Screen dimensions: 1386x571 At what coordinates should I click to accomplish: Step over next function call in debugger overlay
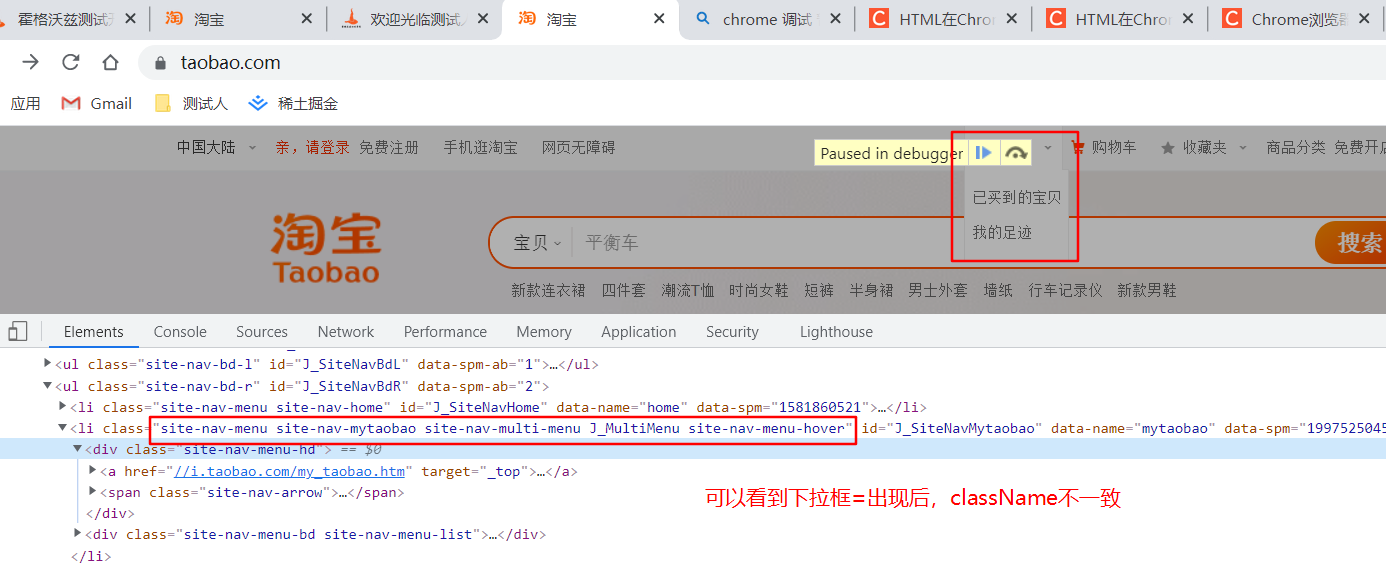coord(1017,152)
